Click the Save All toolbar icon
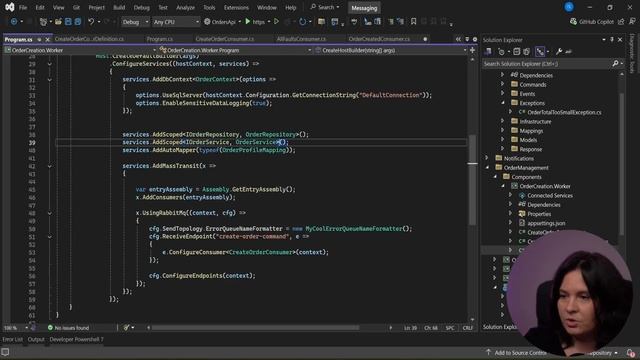Screen dimensions: 640x360 (78, 22)
